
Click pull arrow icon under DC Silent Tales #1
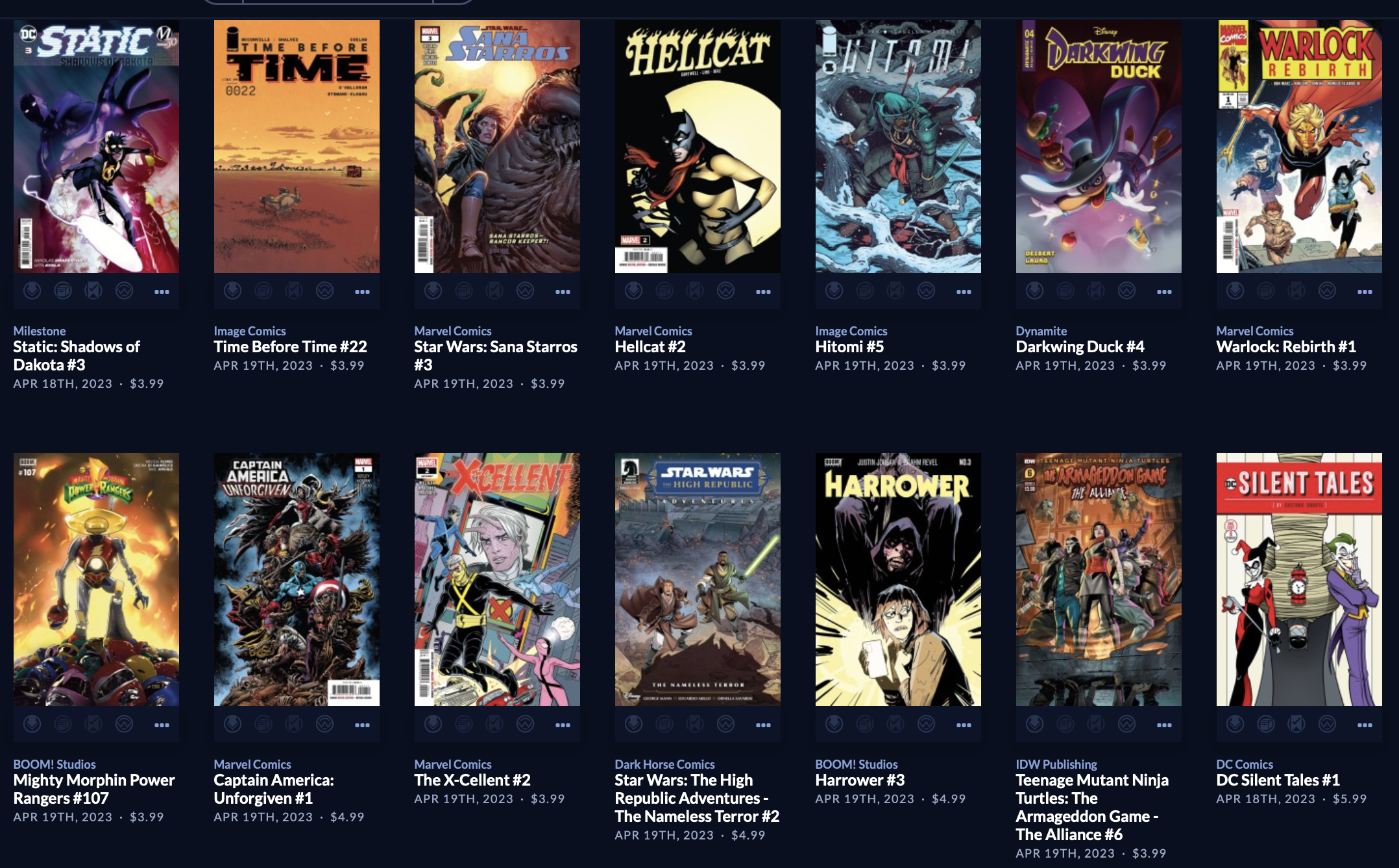(1235, 723)
